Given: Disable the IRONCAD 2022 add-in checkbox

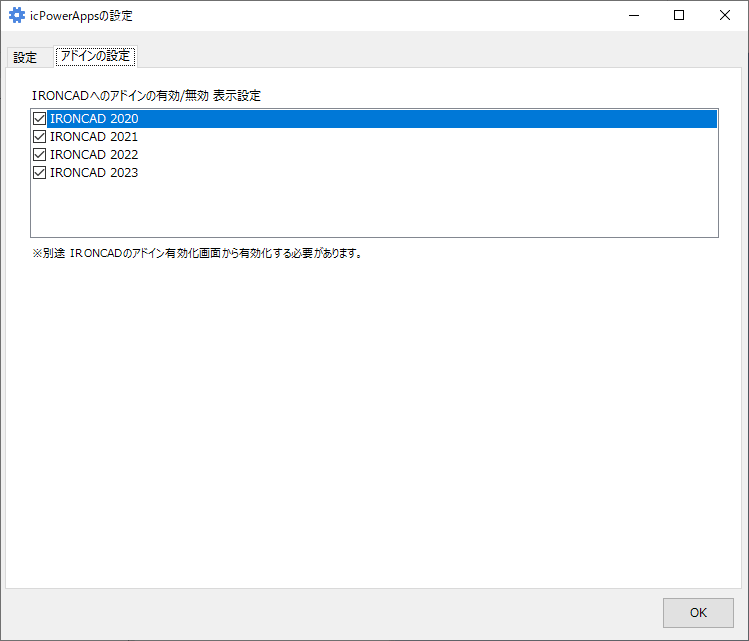Looking at the screenshot, I should tap(40, 155).
